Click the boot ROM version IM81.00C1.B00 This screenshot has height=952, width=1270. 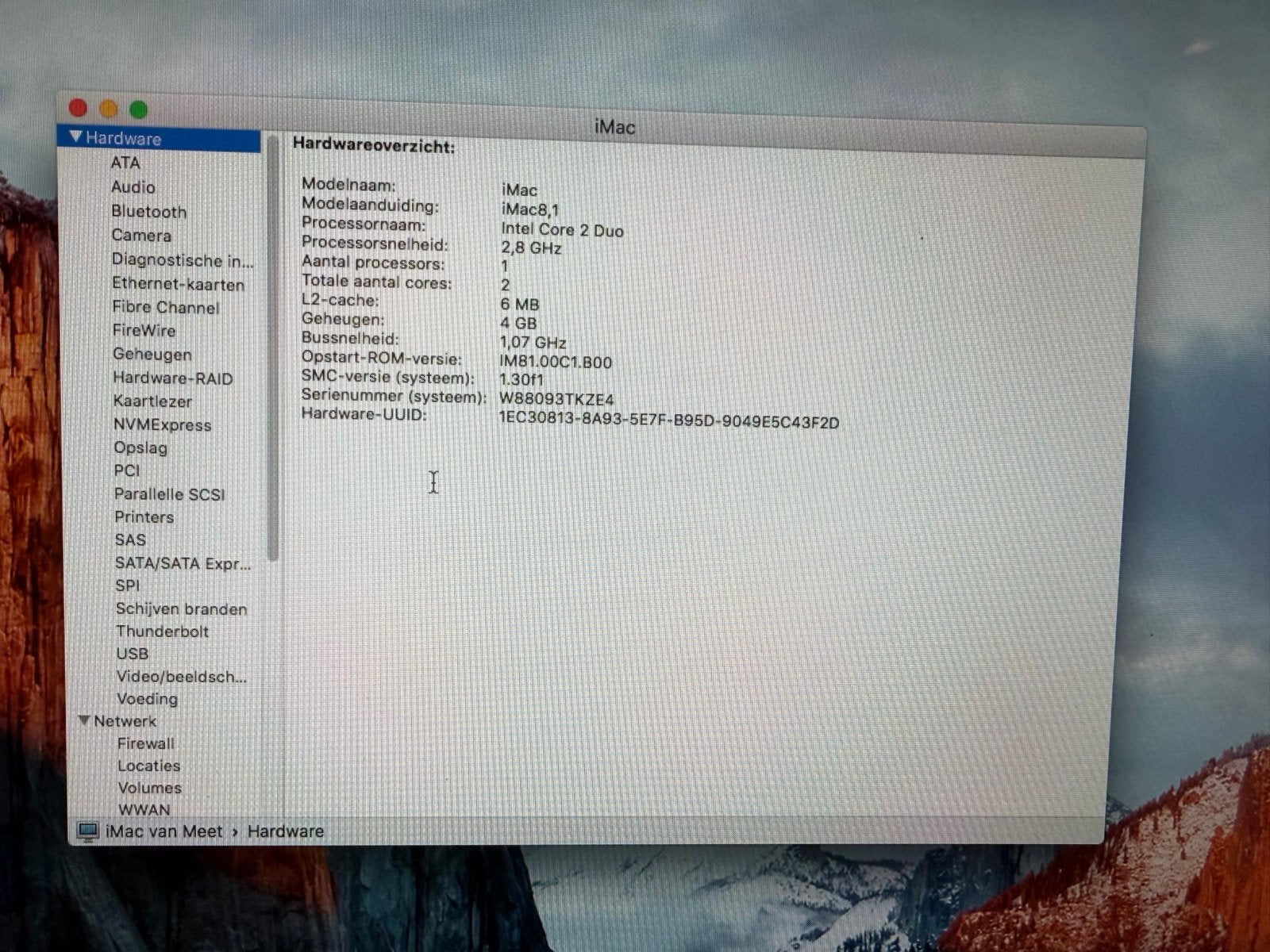pyautogui.click(x=556, y=363)
